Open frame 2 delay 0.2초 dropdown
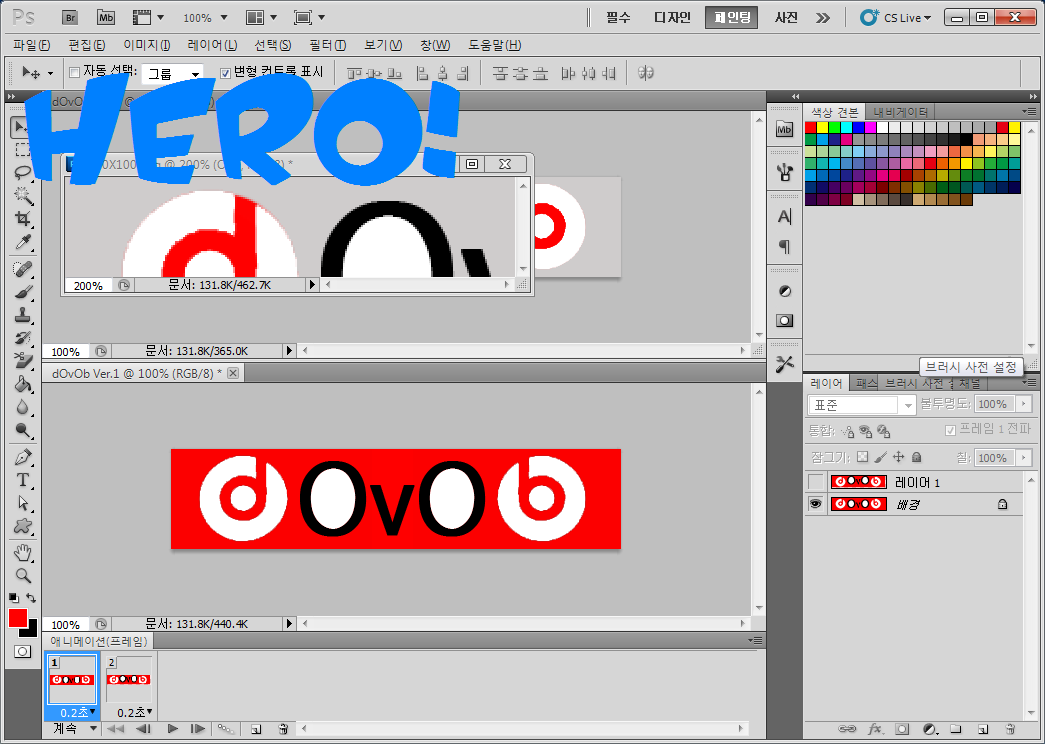Viewport: 1045px width, 744px height. [x=135, y=713]
